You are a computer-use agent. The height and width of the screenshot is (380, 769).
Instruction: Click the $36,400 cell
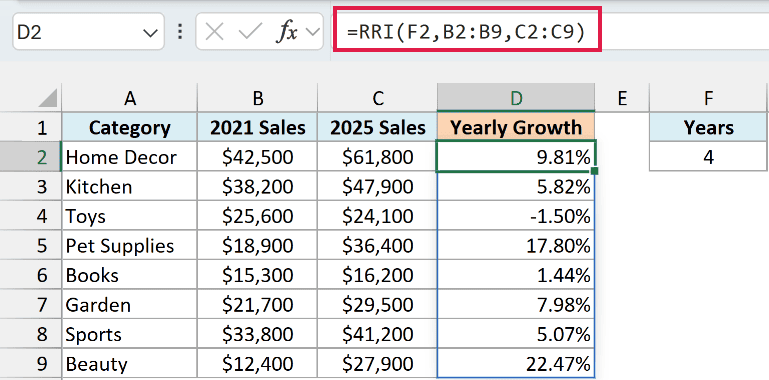(x=378, y=245)
